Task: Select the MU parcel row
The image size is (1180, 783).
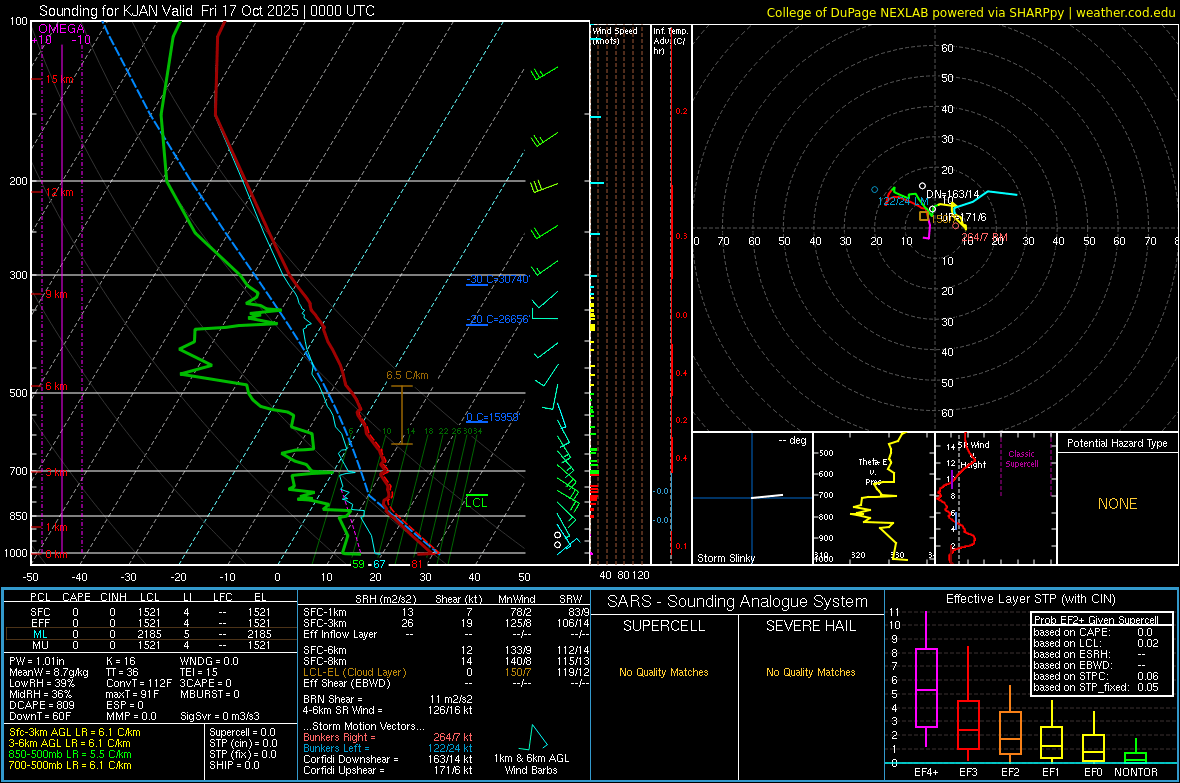Action: pyautogui.click(x=150, y=645)
